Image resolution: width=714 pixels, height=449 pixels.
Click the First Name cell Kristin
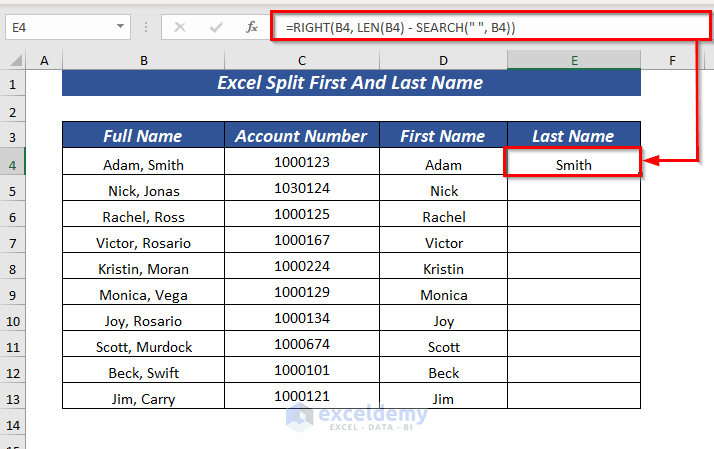pos(444,268)
